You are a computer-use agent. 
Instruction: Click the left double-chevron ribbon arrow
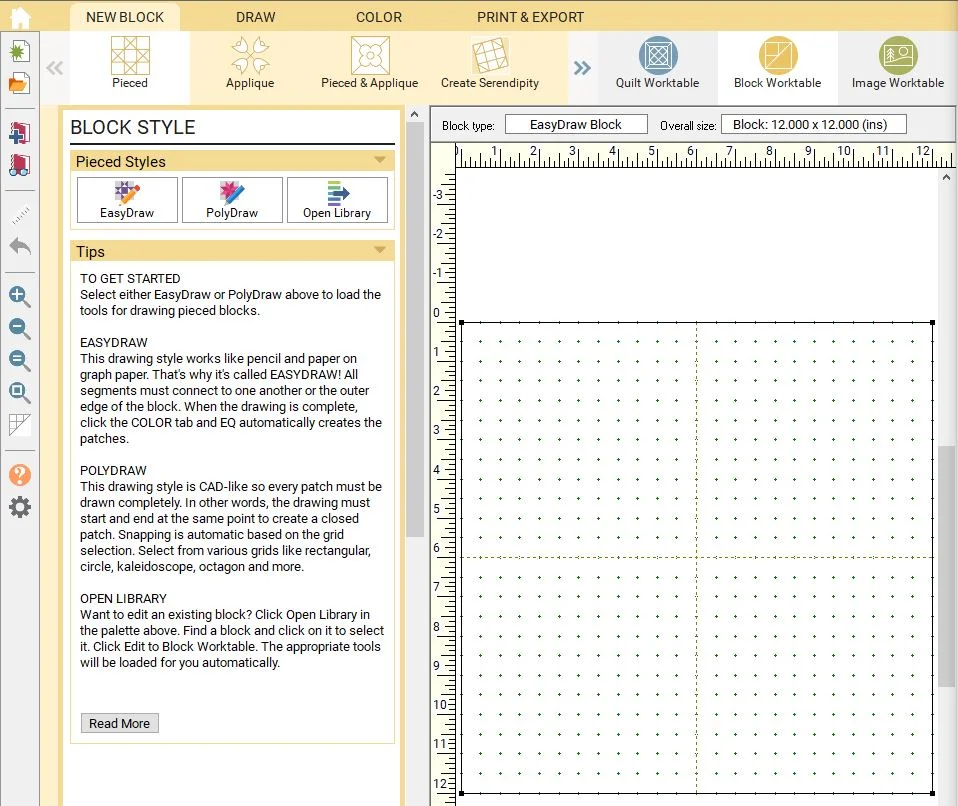(54, 68)
